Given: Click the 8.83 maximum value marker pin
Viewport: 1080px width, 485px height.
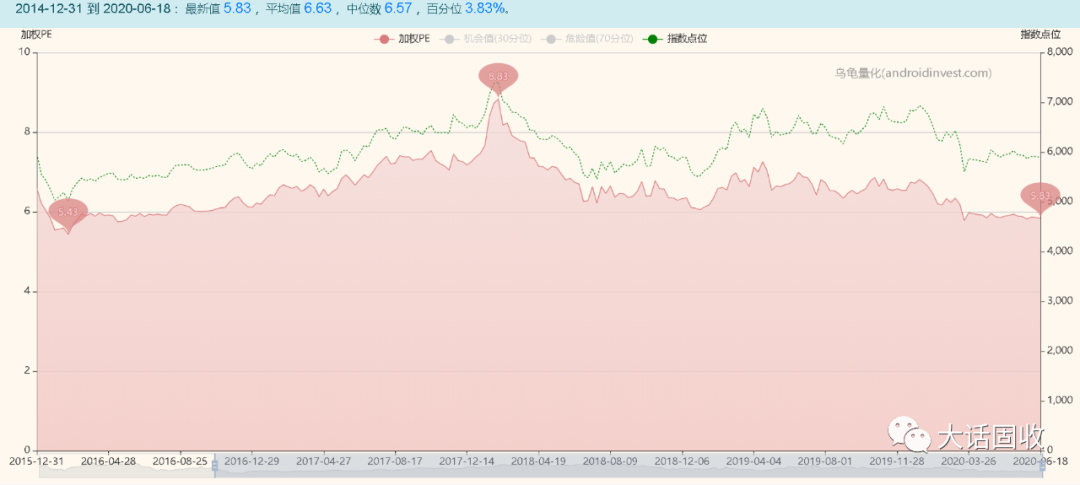Looking at the screenshot, I should point(498,76).
